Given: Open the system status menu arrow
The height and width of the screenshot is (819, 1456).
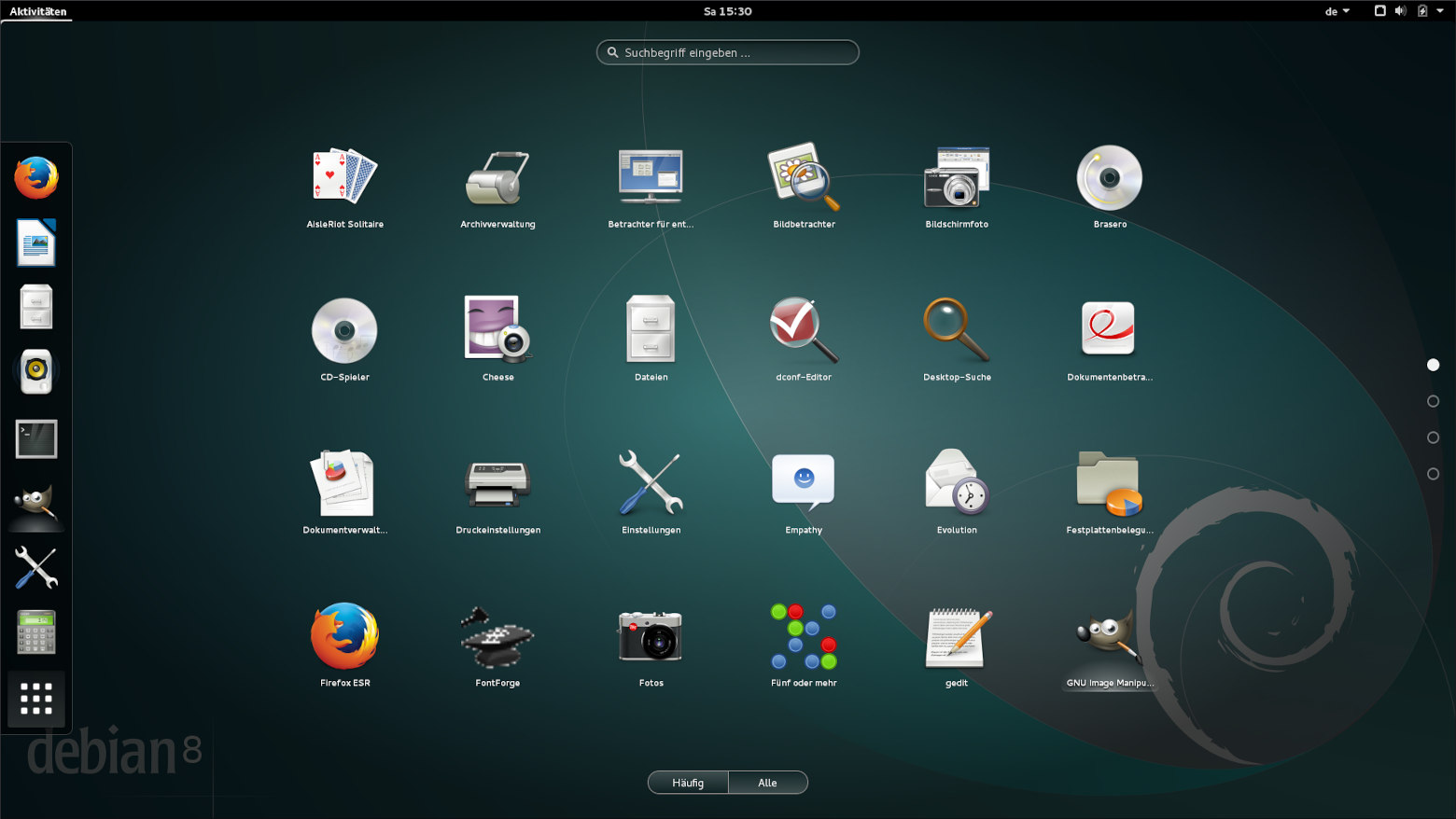Looking at the screenshot, I should (x=1440, y=11).
